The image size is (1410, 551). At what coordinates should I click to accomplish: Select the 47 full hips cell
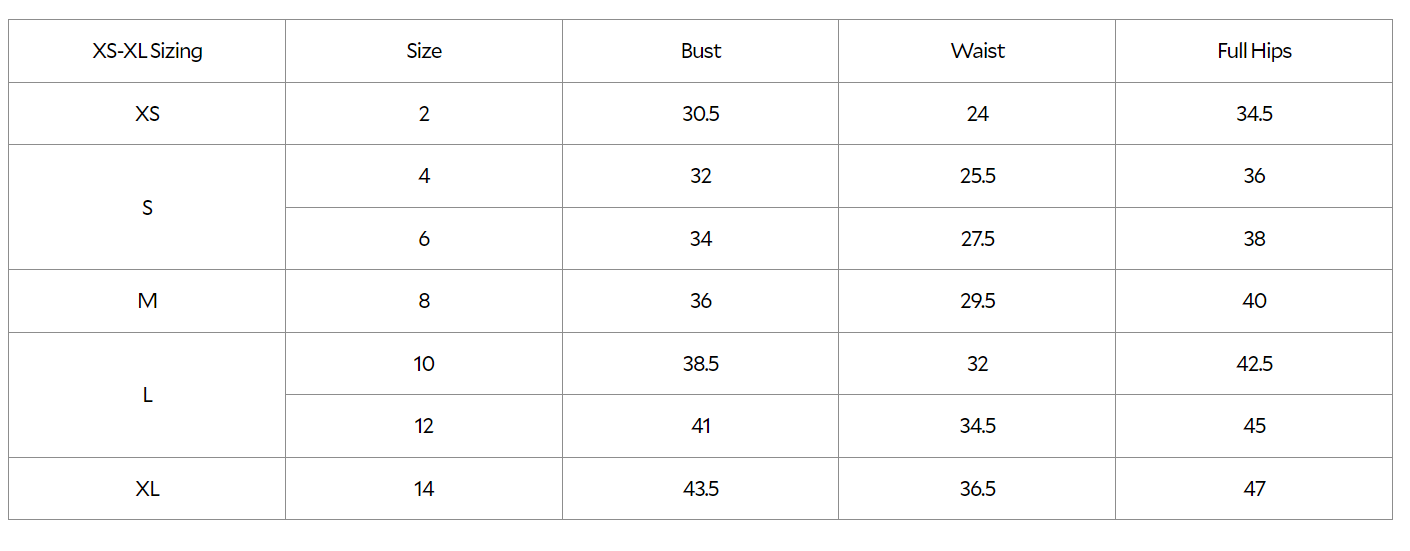[x=1254, y=489]
